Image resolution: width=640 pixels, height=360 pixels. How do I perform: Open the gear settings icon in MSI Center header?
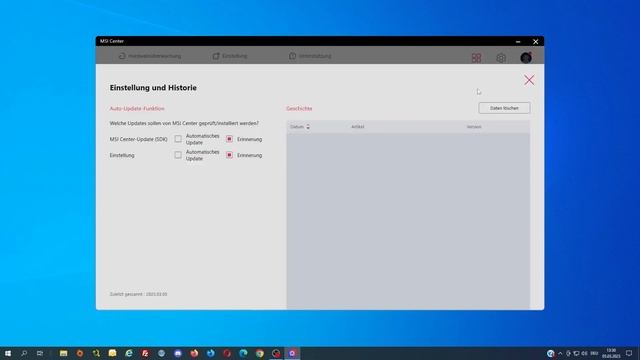501,58
